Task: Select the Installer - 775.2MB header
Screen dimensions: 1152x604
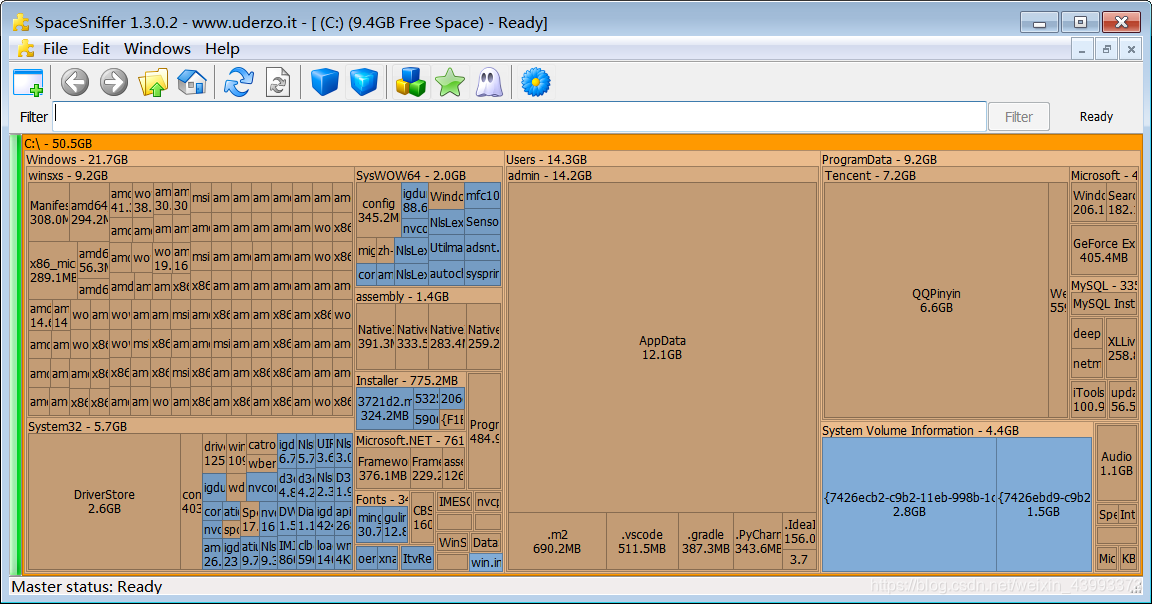Action: pos(411,381)
